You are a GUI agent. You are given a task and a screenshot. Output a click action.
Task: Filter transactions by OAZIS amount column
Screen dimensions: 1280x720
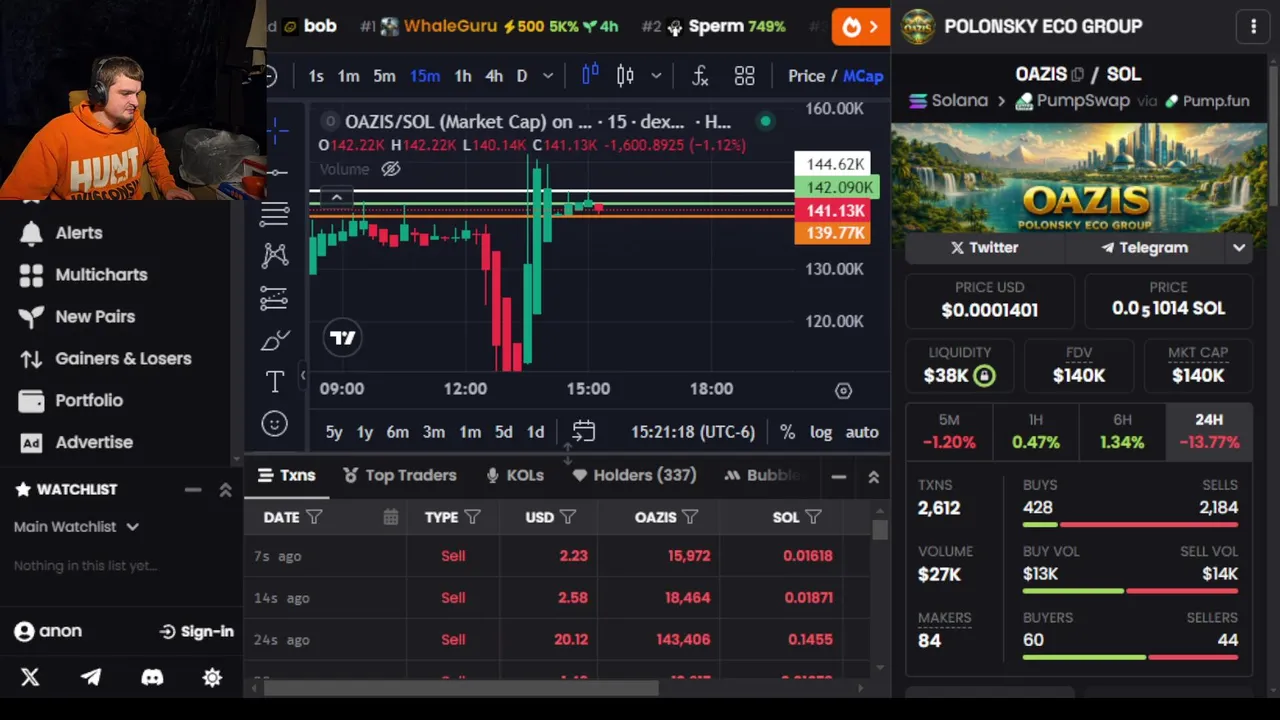[690, 517]
